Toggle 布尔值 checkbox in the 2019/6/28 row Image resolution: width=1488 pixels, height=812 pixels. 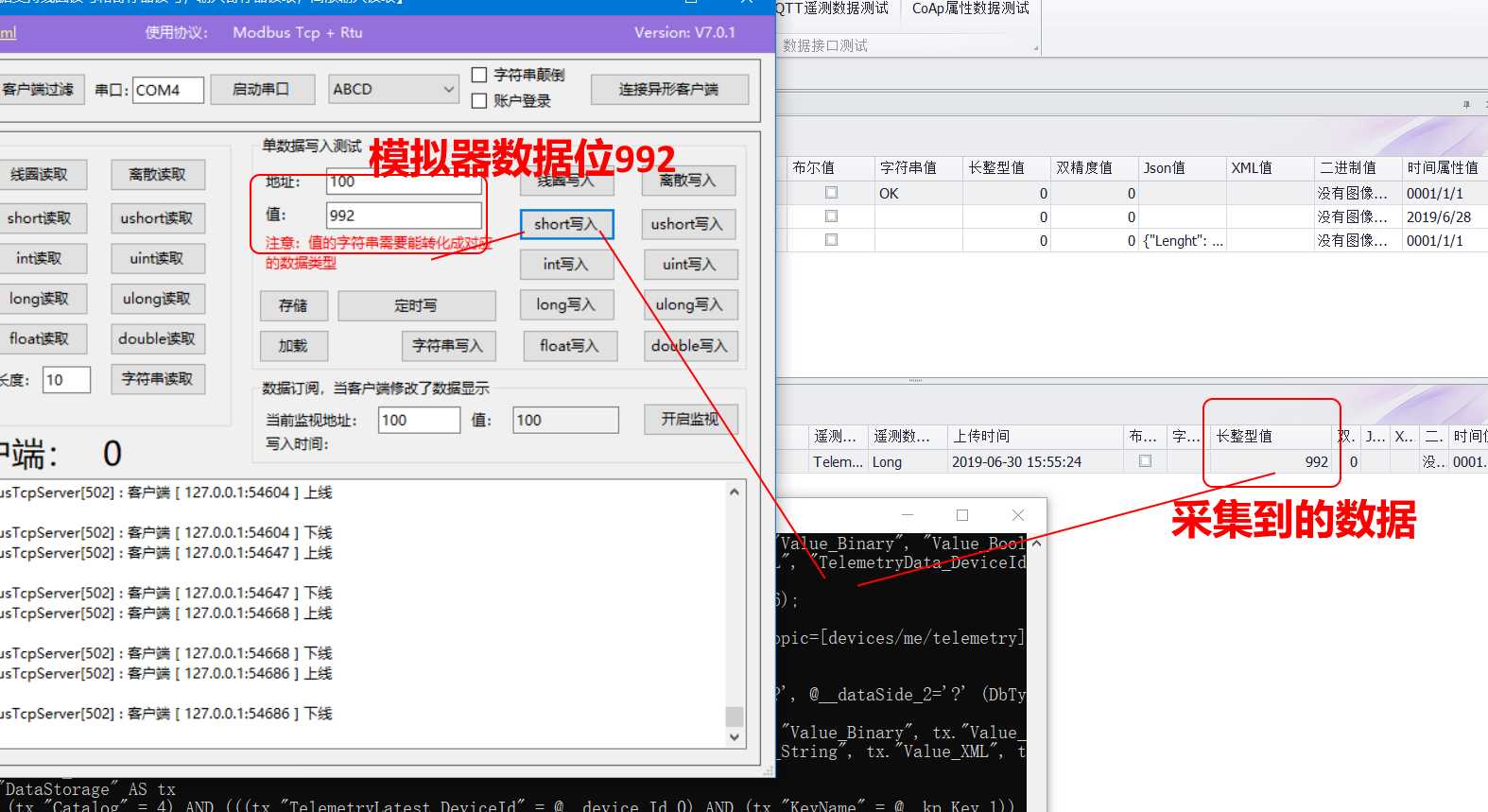(x=831, y=216)
